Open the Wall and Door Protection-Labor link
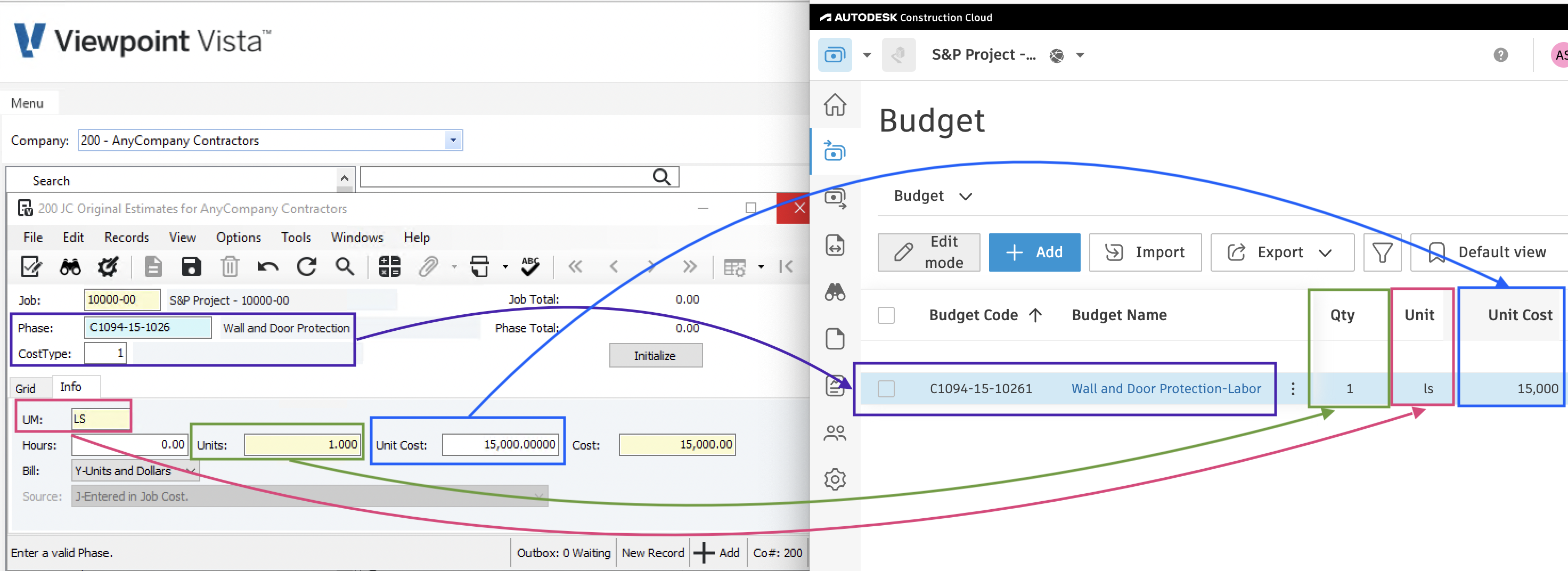This screenshot has height=571, width=1568. [x=1166, y=389]
